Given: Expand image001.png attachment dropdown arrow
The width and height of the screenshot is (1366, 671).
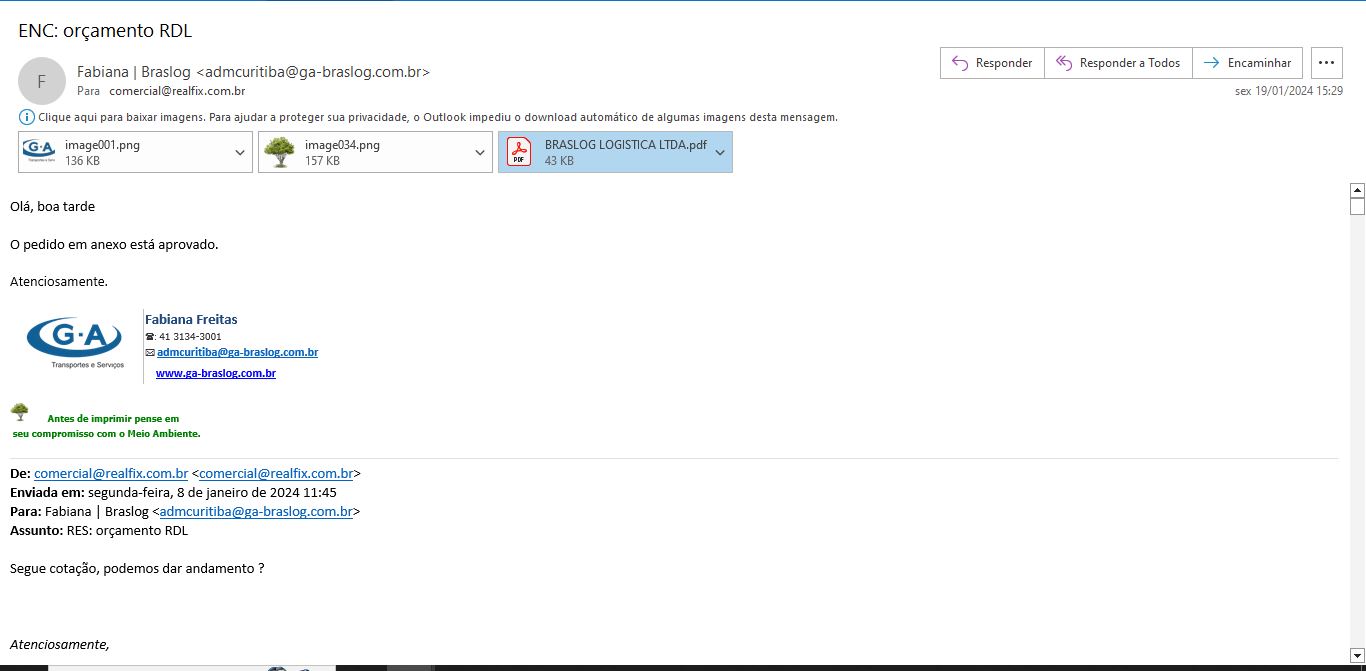Looking at the screenshot, I should 240,152.
